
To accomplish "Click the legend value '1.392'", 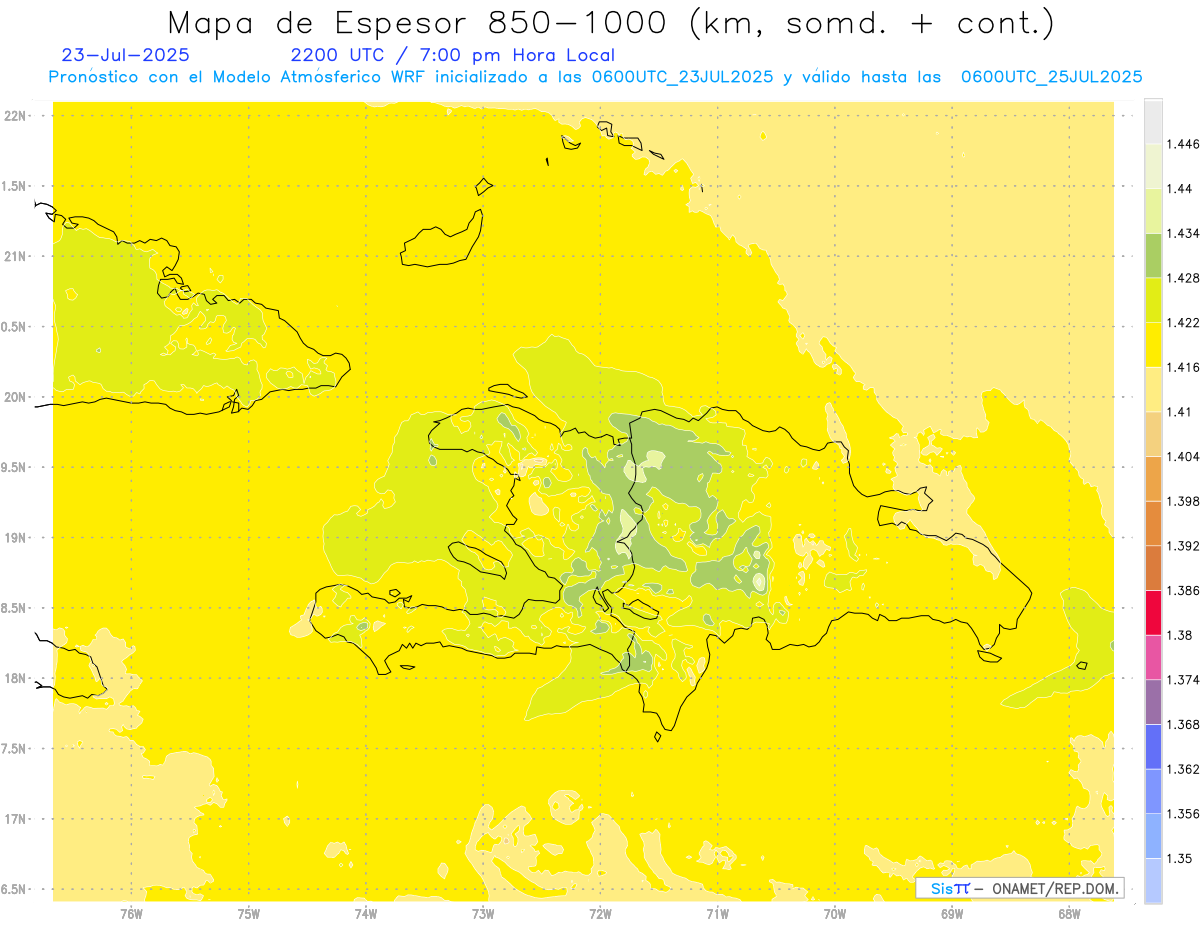I will (1182, 546).
